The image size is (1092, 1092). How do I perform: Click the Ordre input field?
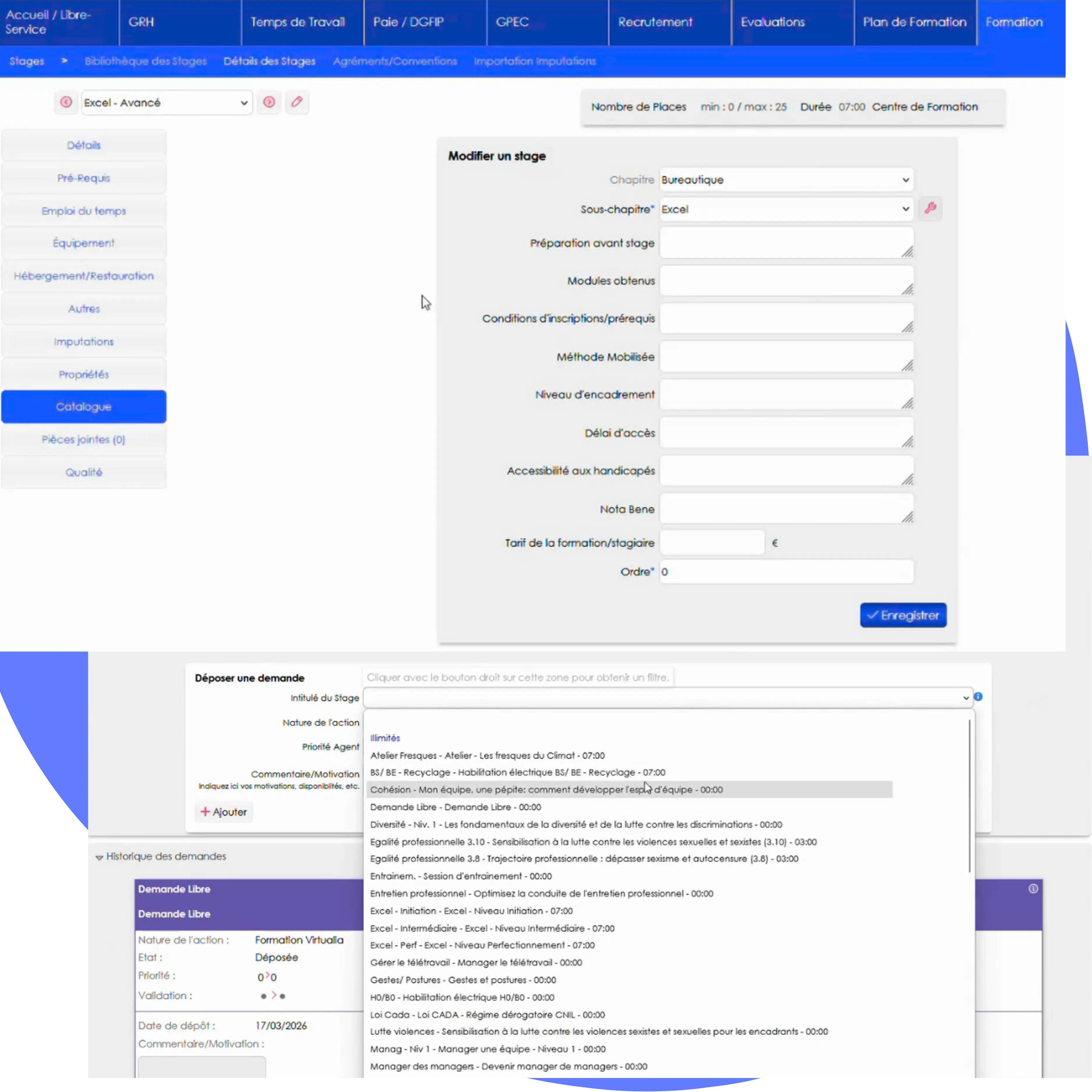(786, 571)
